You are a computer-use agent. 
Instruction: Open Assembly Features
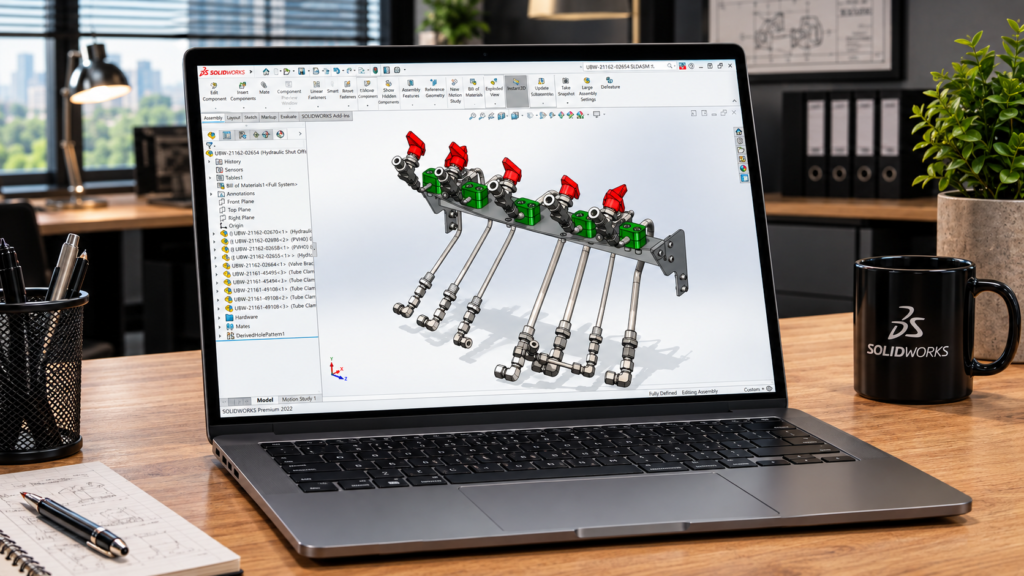(x=411, y=89)
